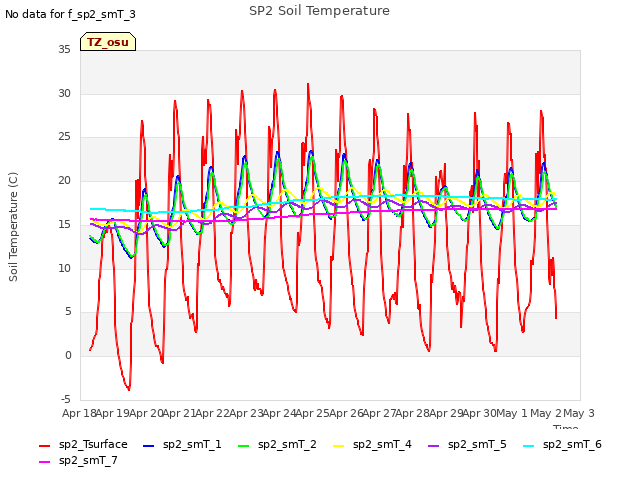Click the yellow sp2_smT_4 legend swatch
Screen dimensions: 640x480
click(x=338, y=446)
